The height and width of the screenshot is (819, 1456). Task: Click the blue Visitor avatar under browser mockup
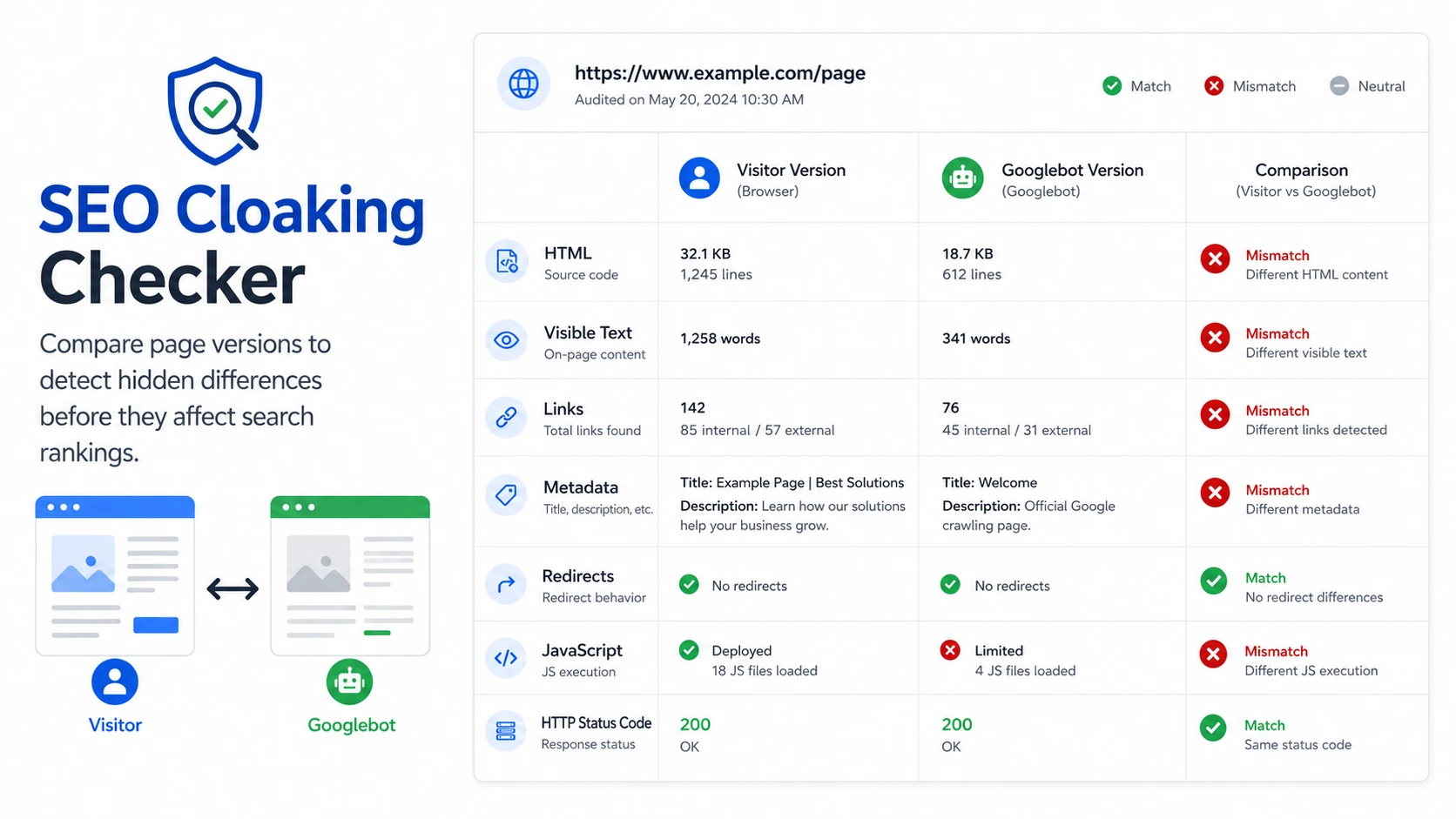[115, 681]
